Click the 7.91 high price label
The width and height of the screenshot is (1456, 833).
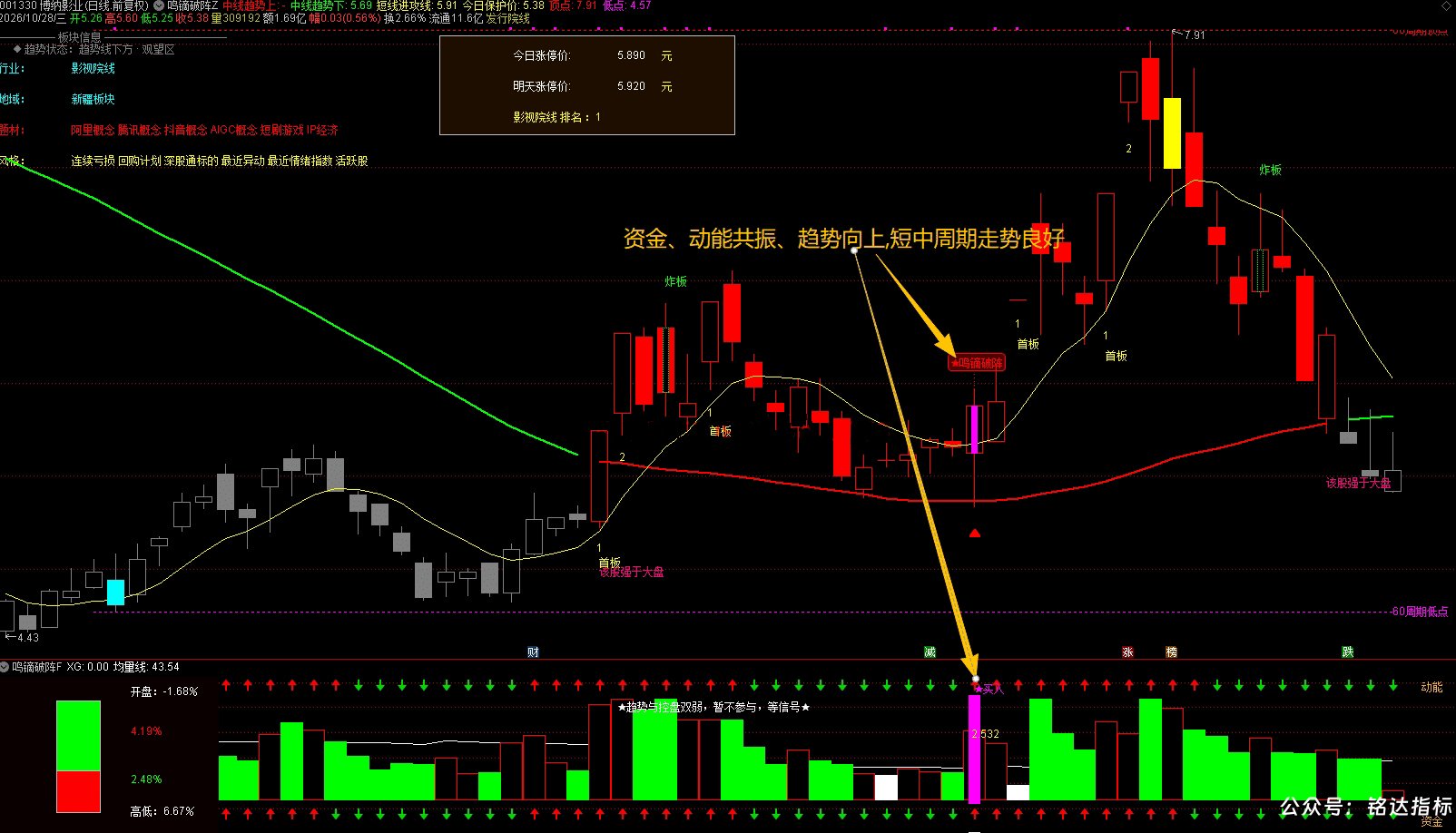pos(1195,35)
